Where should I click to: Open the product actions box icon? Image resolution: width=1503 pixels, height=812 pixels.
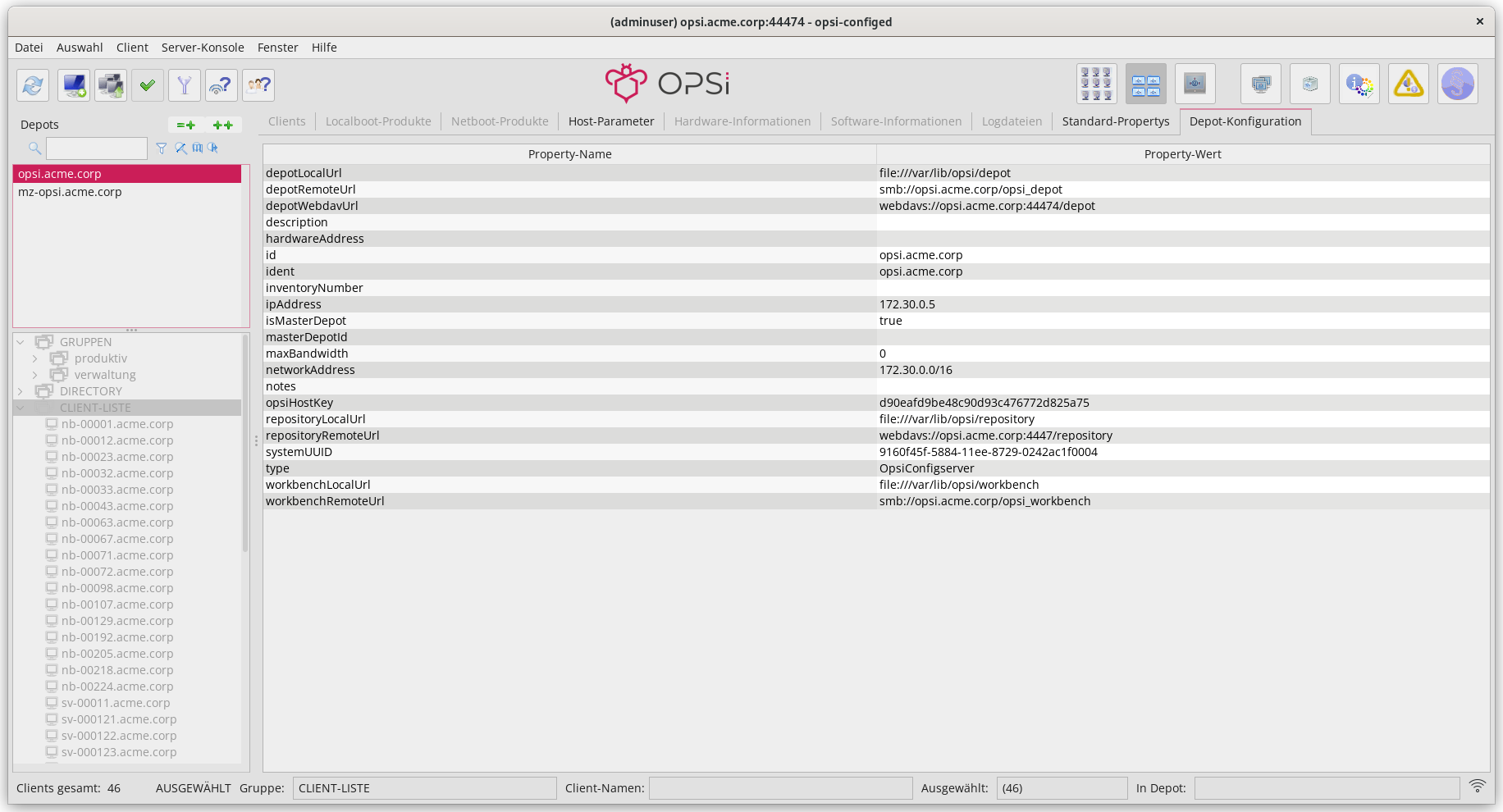click(x=1310, y=84)
